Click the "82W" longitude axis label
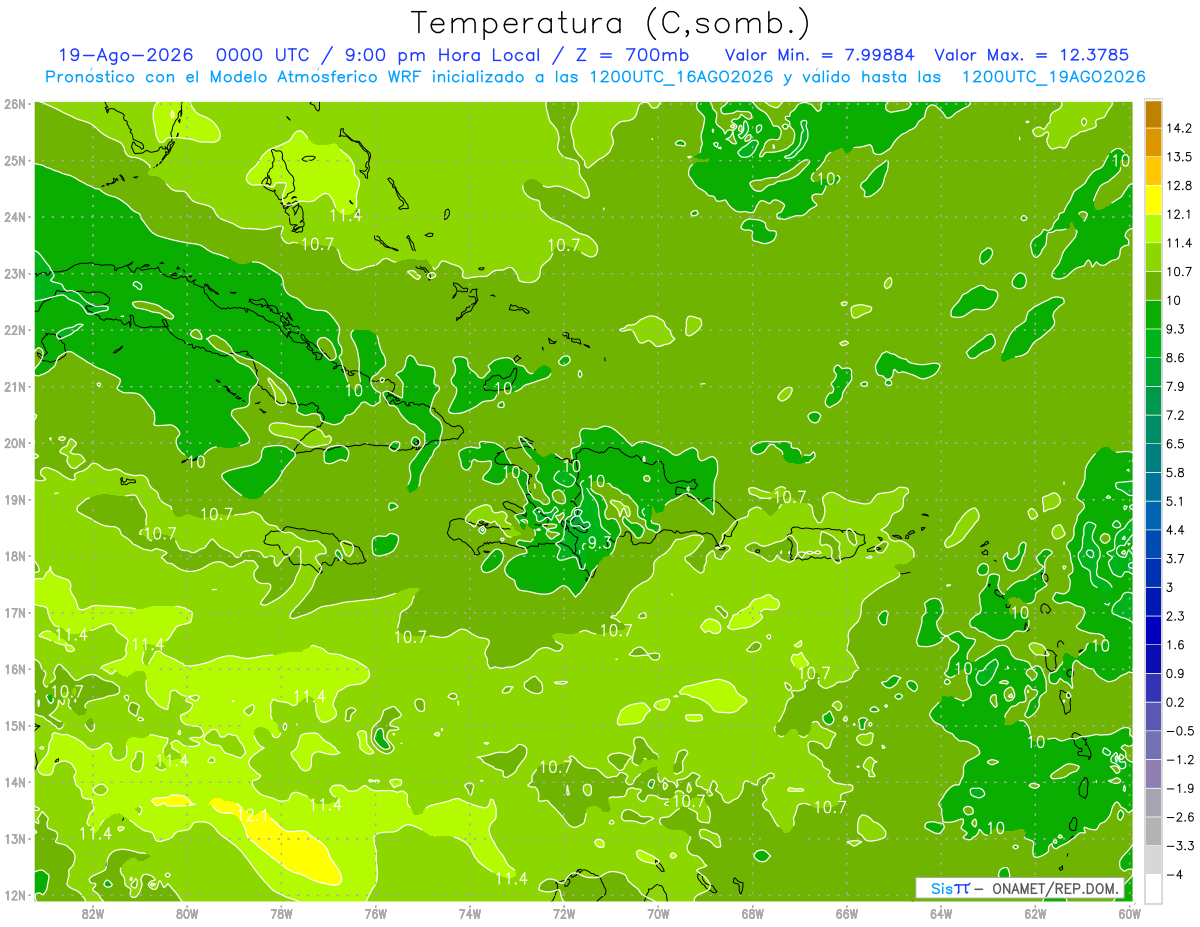 pos(92,913)
